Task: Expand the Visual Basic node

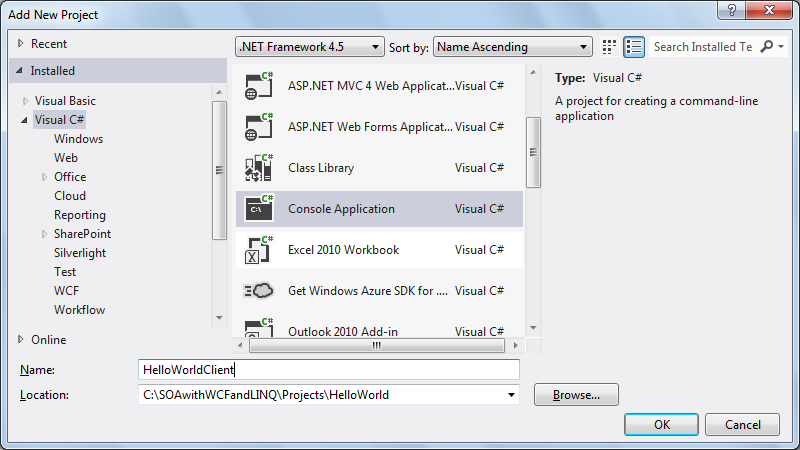Action: click(25, 101)
